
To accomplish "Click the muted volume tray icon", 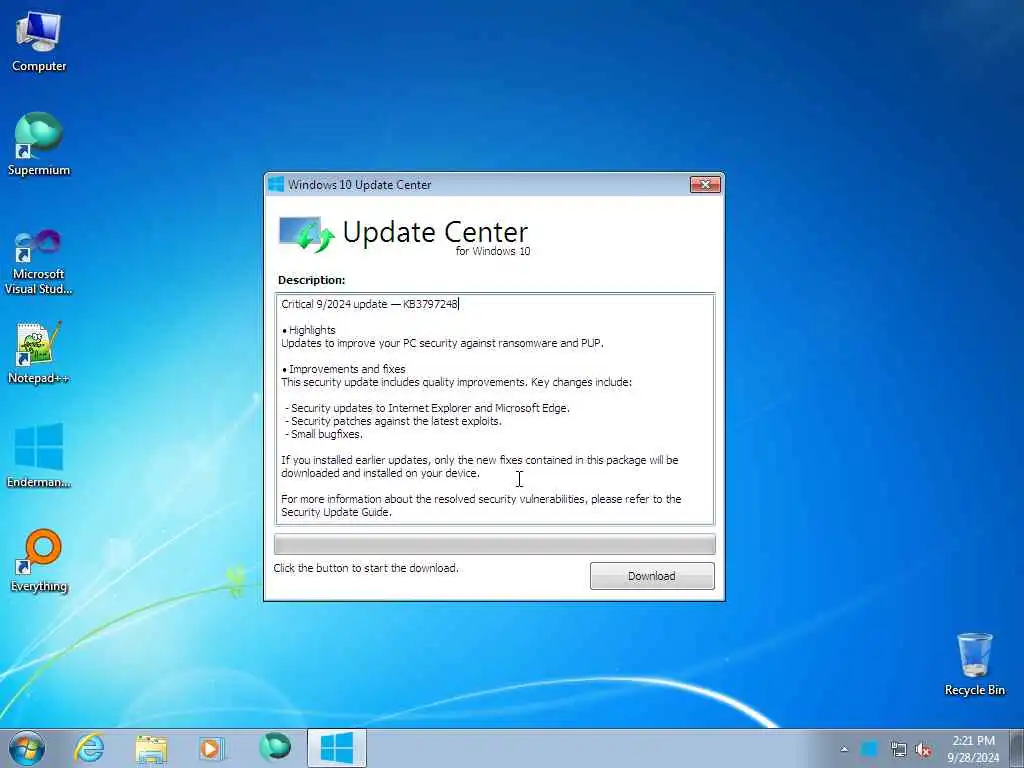I will coord(923,749).
